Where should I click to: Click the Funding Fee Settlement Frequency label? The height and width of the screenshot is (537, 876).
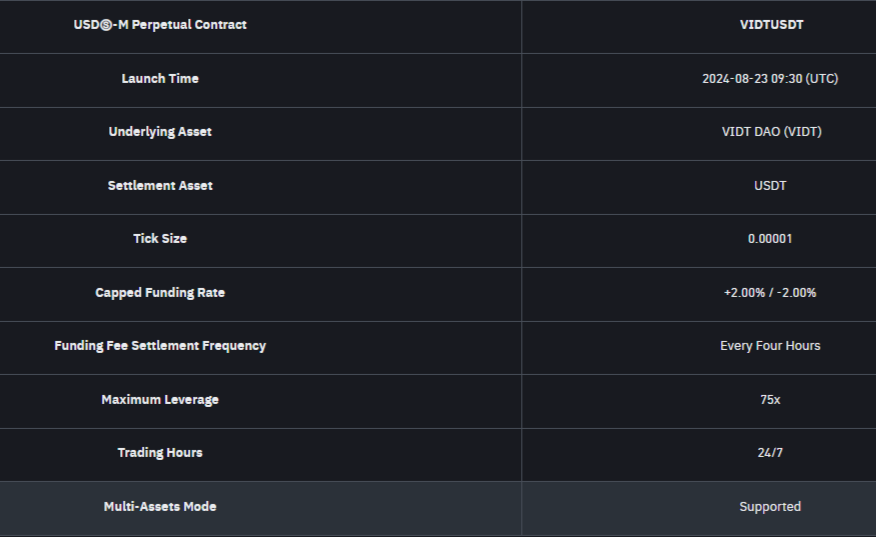click(160, 346)
